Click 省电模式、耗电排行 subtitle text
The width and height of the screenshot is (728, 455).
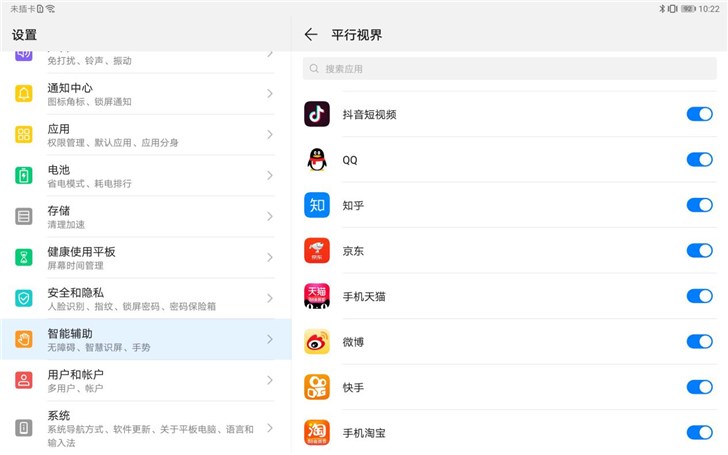[x=89, y=183]
